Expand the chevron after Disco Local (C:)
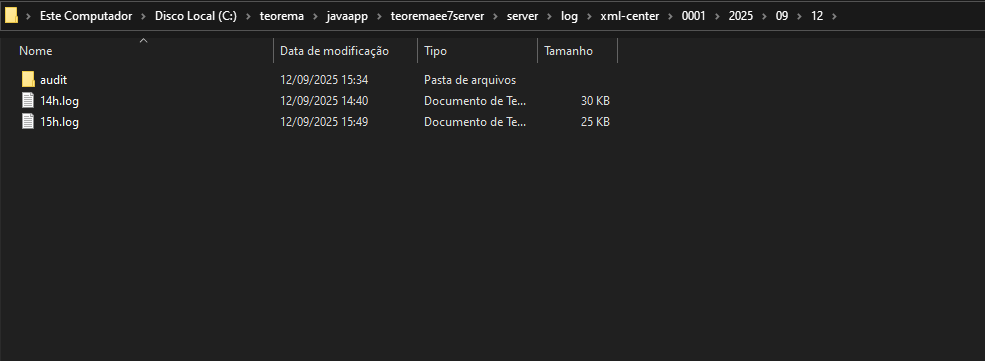The height and width of the screenshot is (361, 985). pos(249,16)
